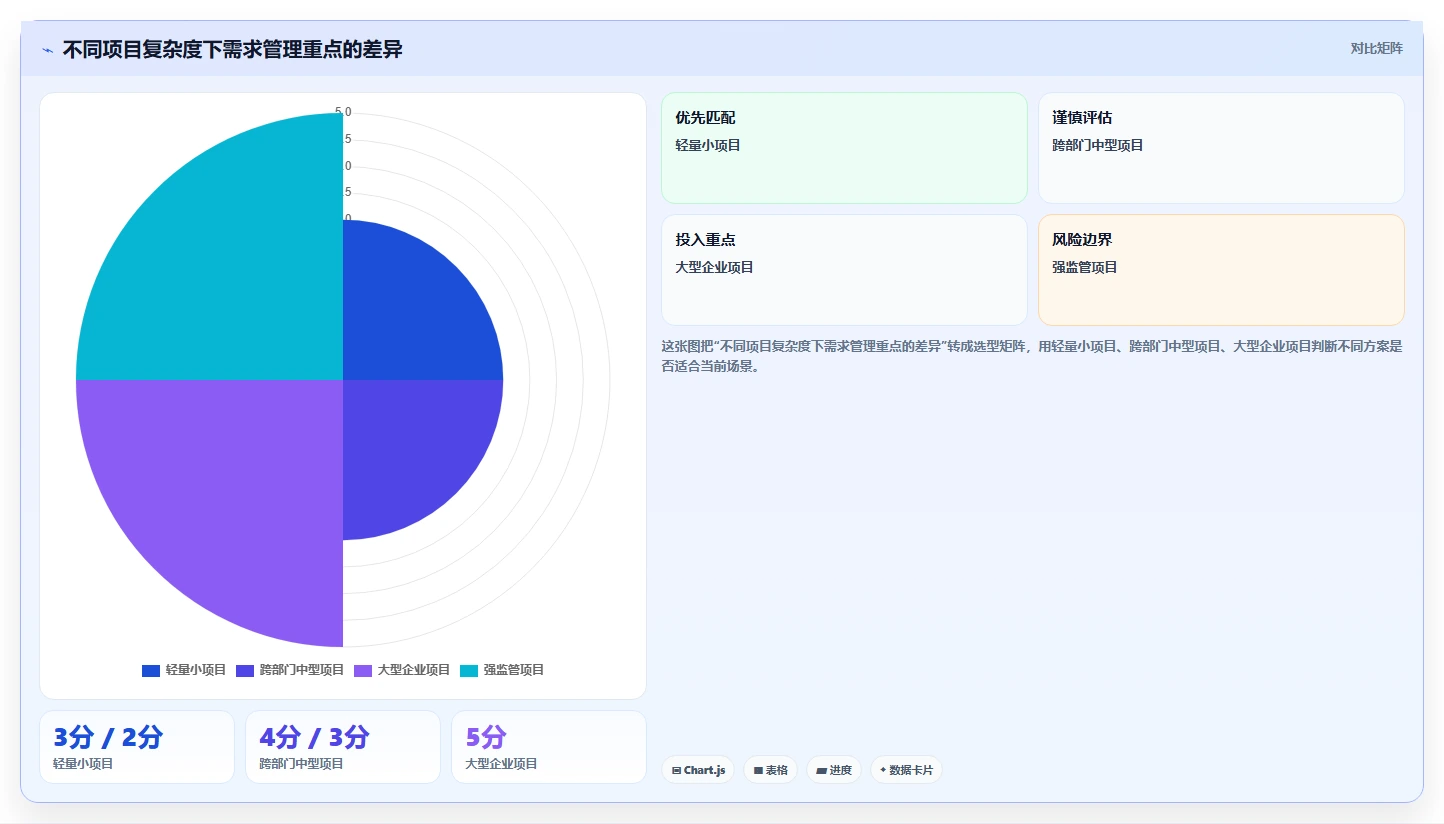Open the 优先匹配 matrix card
This screenshot has width=1444, height=824.
(x=844, y=148)
